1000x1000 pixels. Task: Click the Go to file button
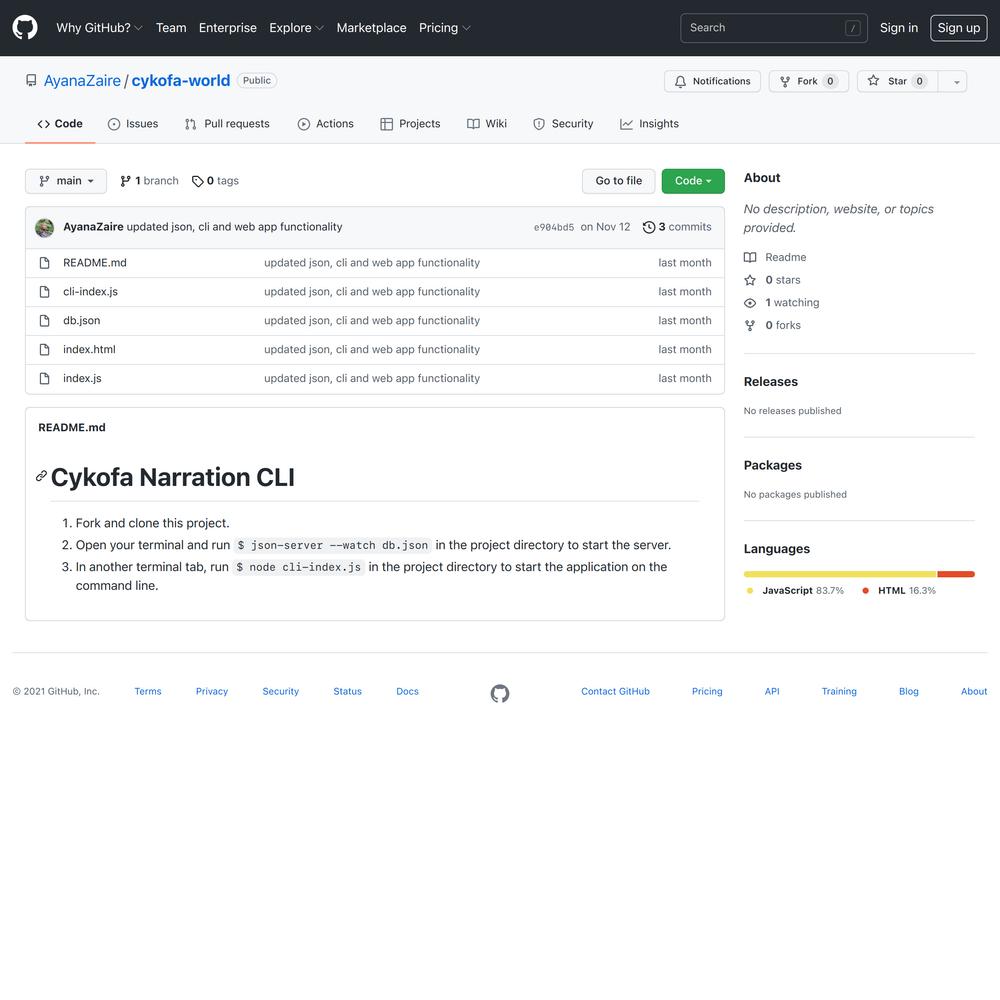618,181
